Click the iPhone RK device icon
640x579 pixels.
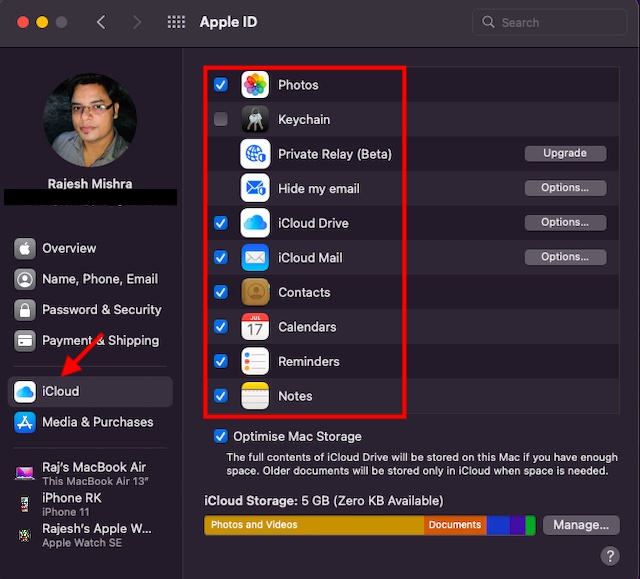tap(24, 504)
